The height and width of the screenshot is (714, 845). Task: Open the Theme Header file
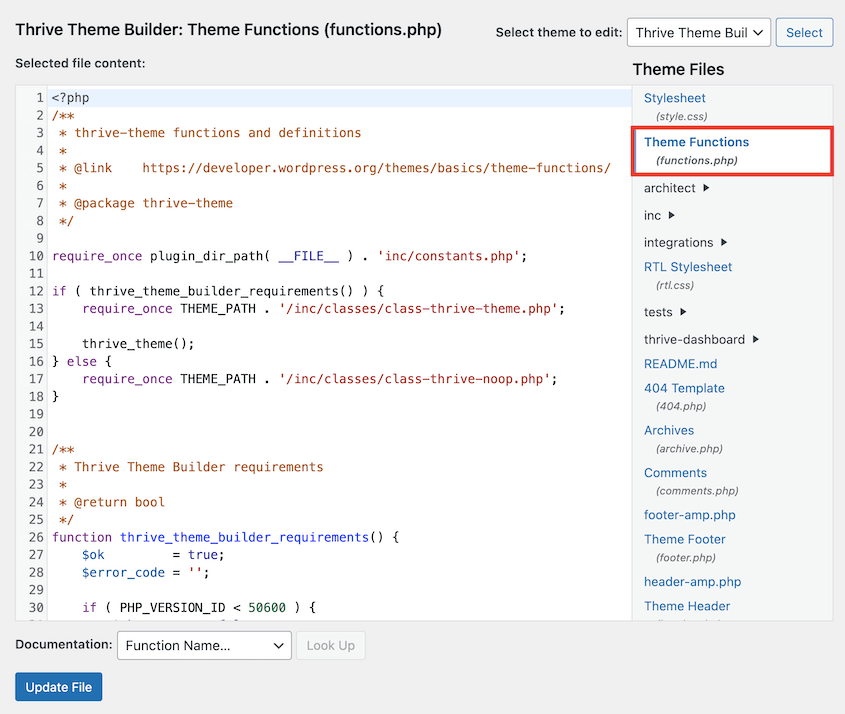[687, 606]
